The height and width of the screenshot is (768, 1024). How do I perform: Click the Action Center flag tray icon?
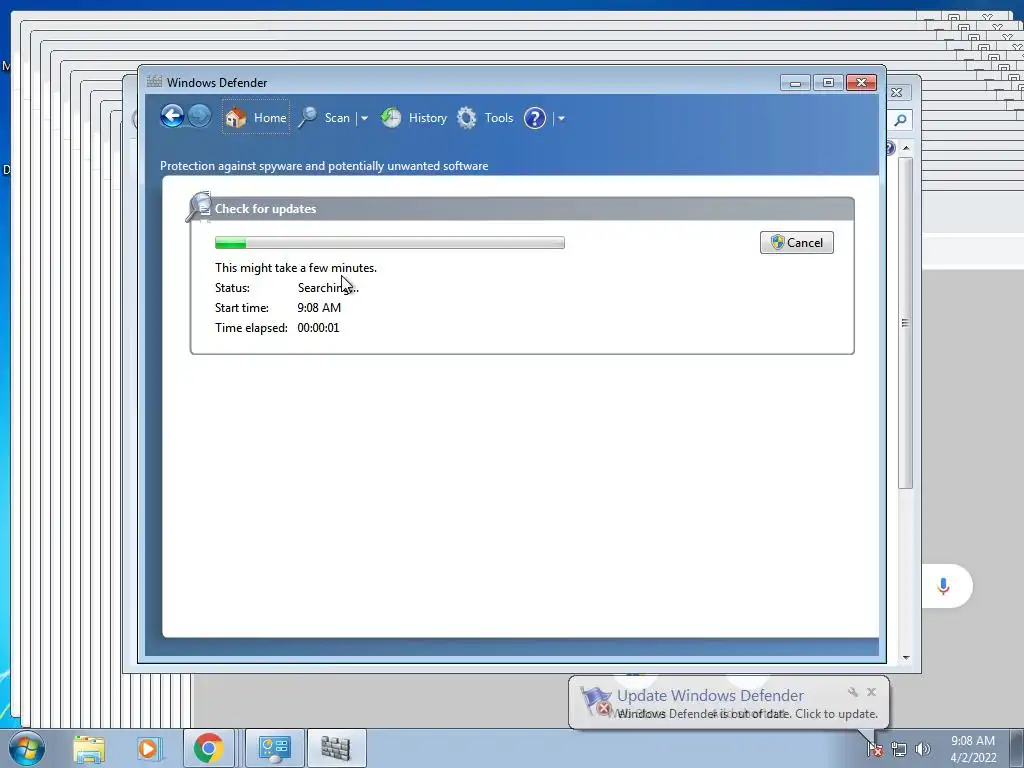(874, 749)
